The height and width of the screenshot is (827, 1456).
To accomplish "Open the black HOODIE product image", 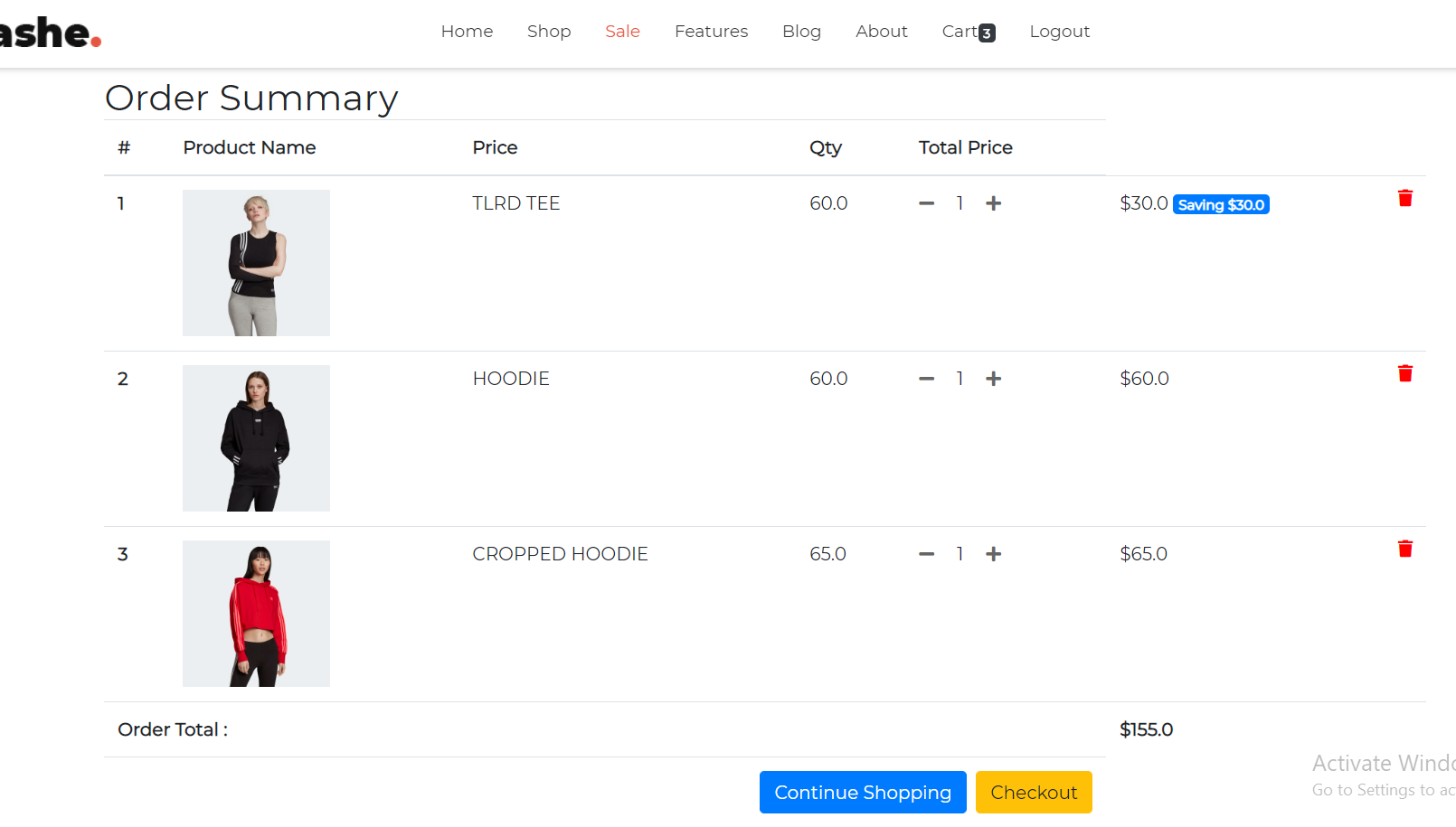I will (256, 438).
